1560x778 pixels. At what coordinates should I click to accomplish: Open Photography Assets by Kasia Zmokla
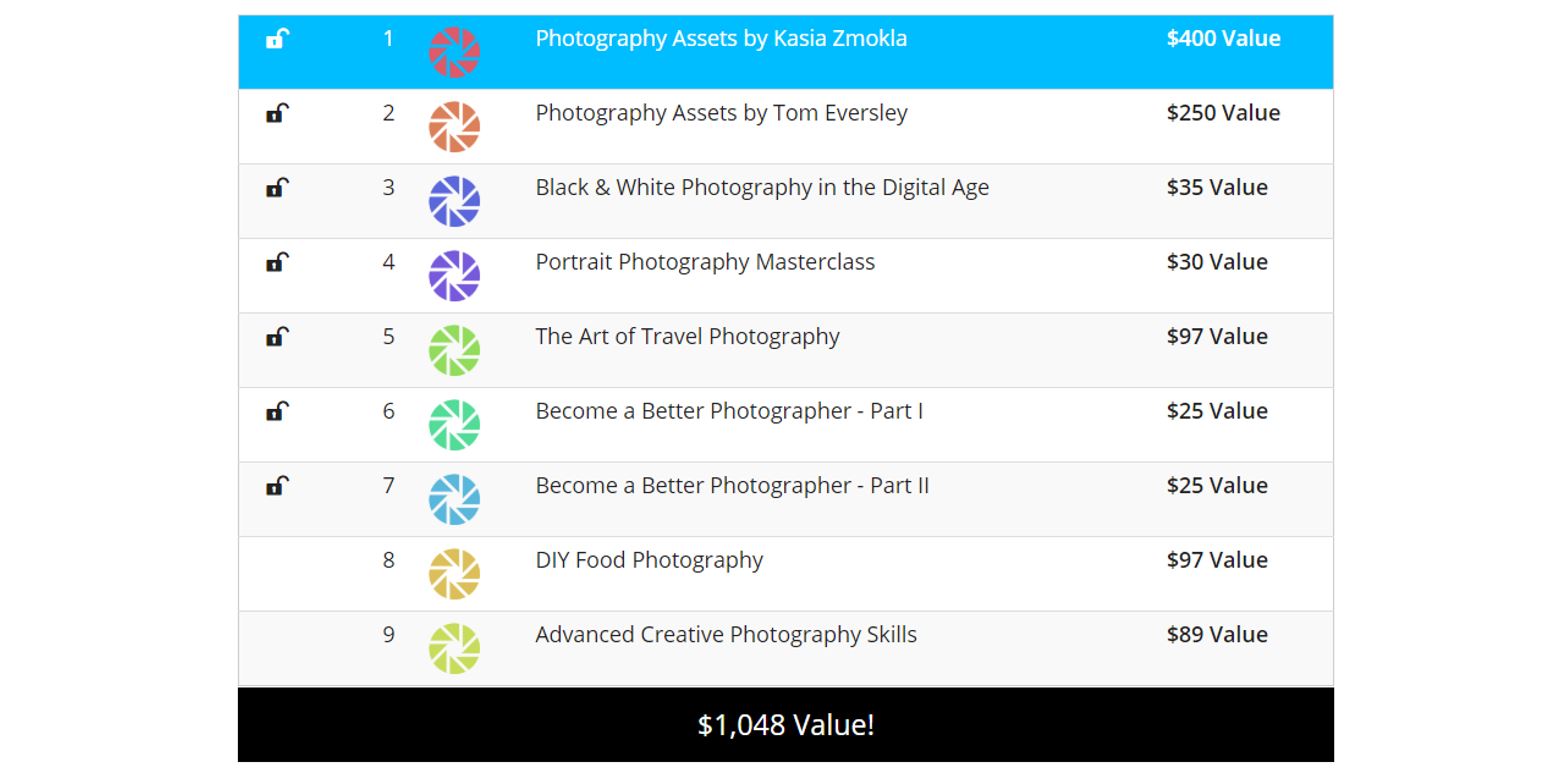(721, 39)
